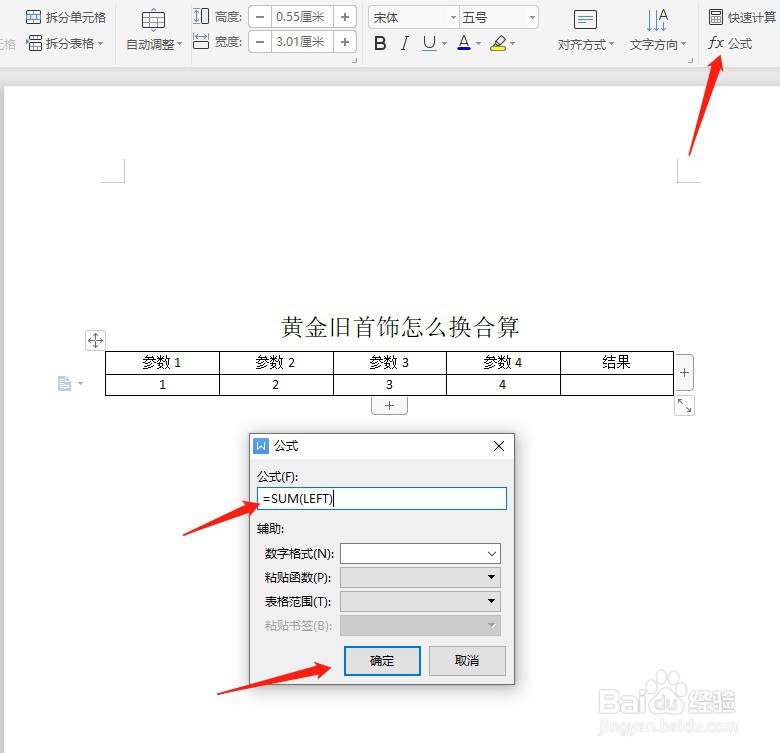Image resolution: width=780 pixels, height=753 pixels.
Task: Click the fx Formula (公式) button
Action: pyautogui.click(x=730, y=43)
